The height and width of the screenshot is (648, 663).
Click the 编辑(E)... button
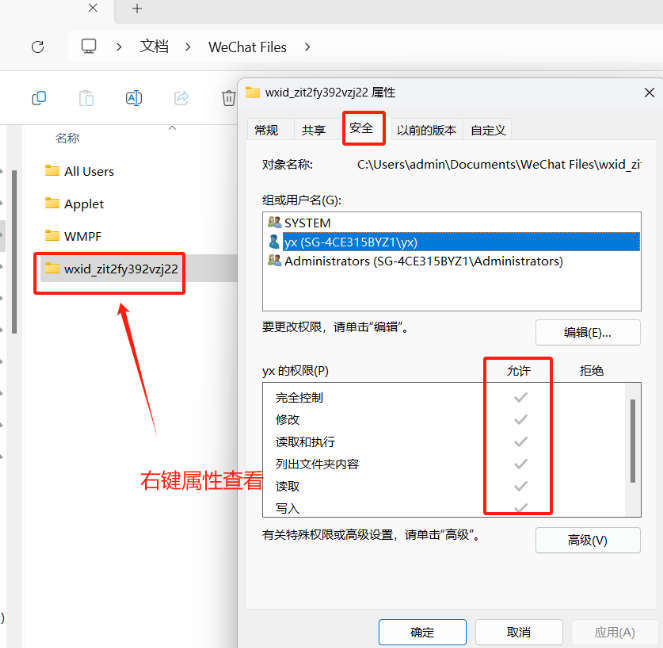tap(588, 332)
